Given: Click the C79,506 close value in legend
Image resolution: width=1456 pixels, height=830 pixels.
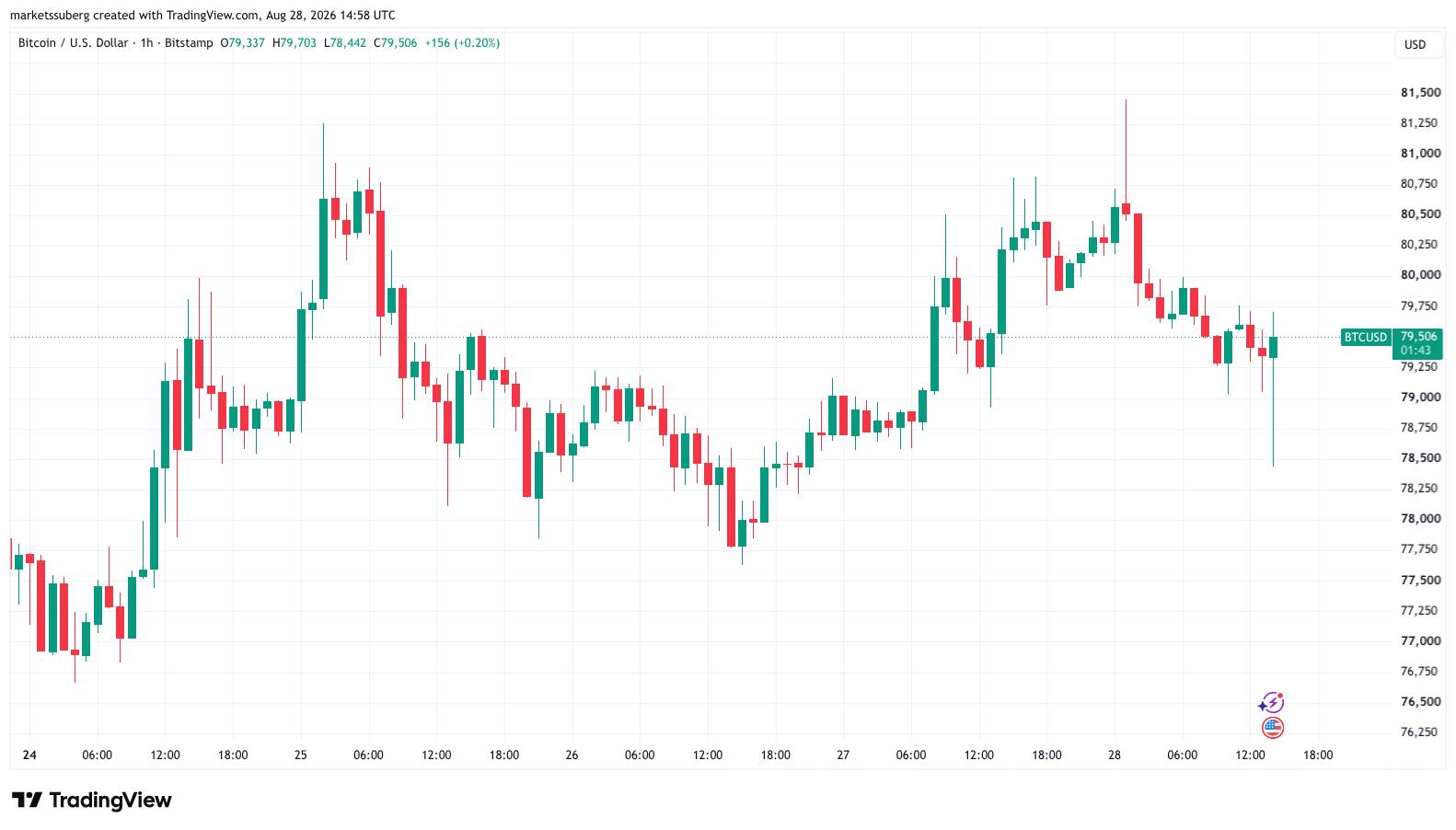Looking at the screenshot, I should click(x=395, y=43).
